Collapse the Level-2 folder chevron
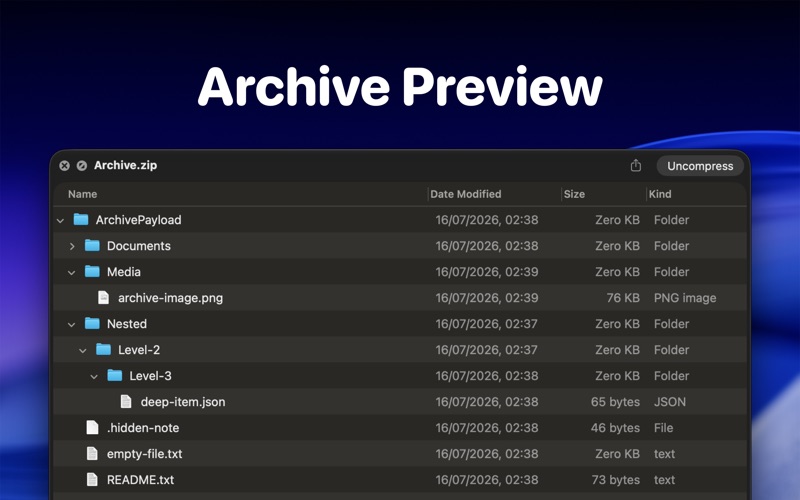The image size is (800, 500). (x=83, y=351)
